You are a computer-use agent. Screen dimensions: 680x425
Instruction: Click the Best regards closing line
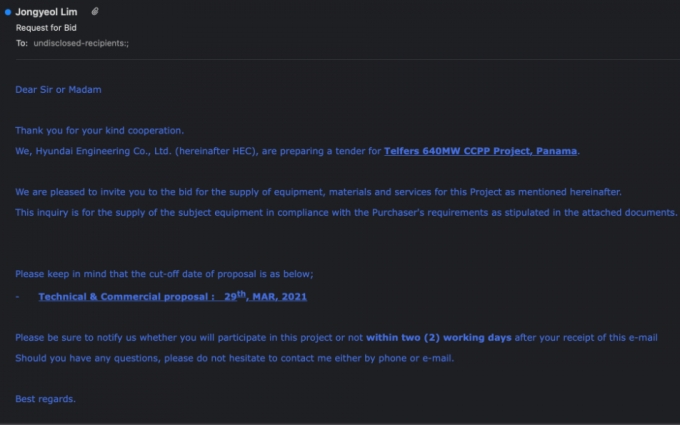coord(46,399)
